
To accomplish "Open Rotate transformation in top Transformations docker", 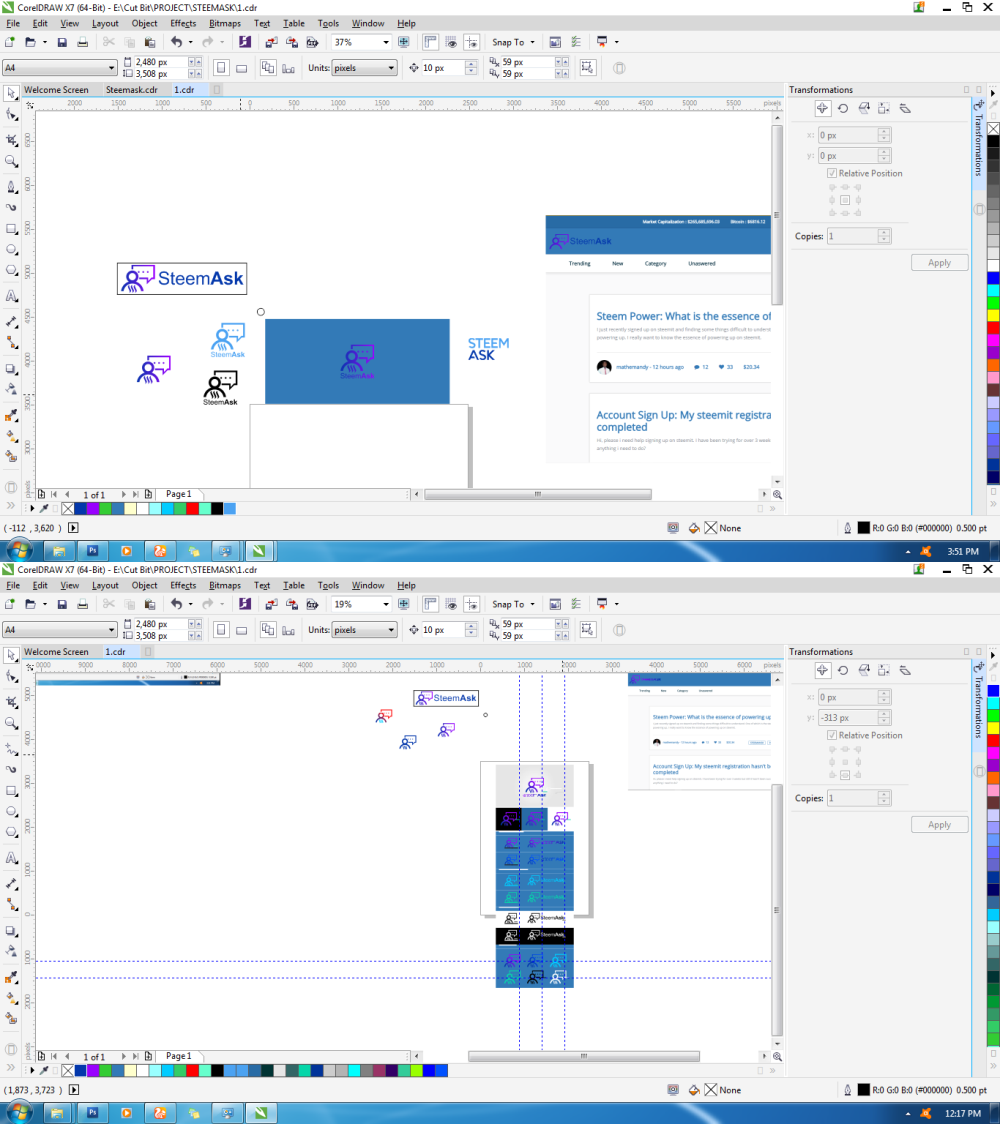I will tap(843, 108).
